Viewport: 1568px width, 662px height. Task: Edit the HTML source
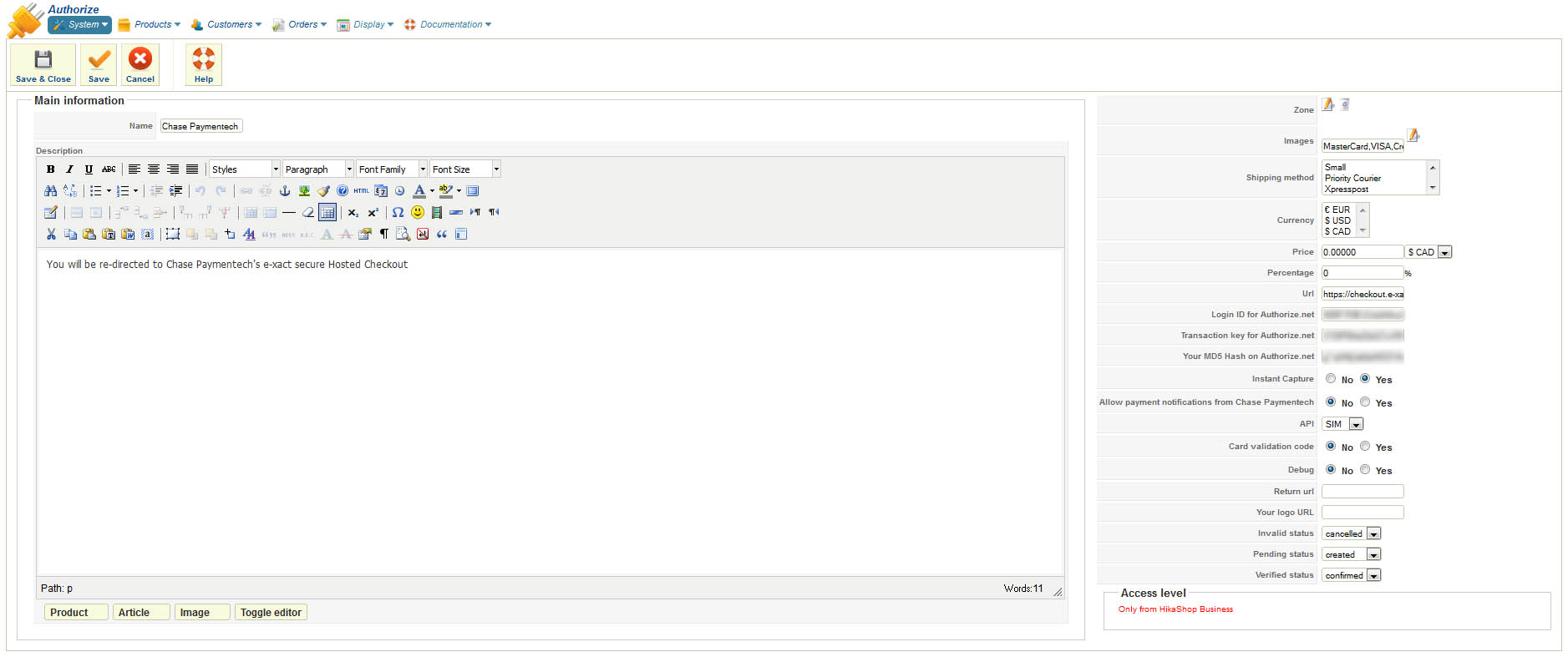coord(362,191)
